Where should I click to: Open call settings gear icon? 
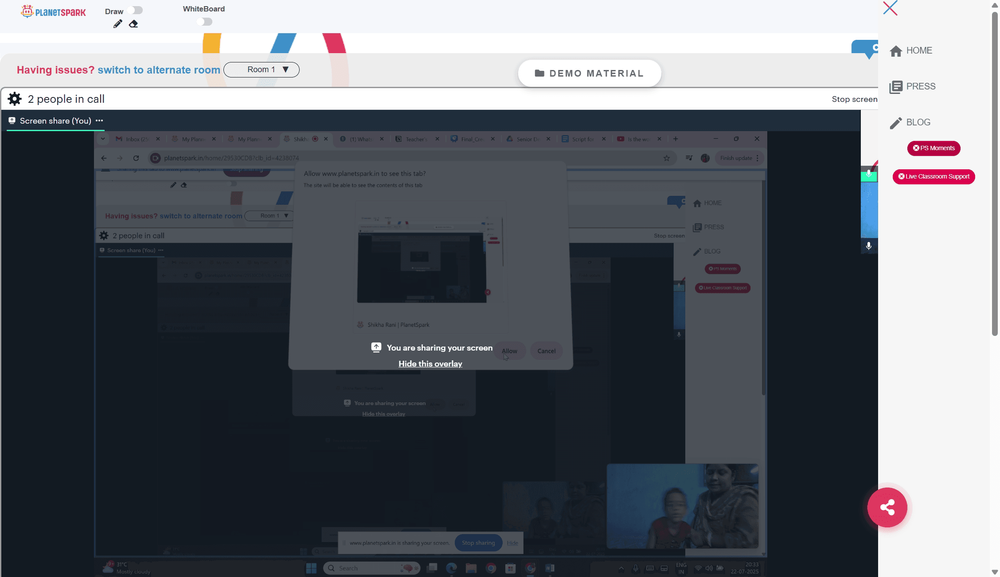(15, 99)
